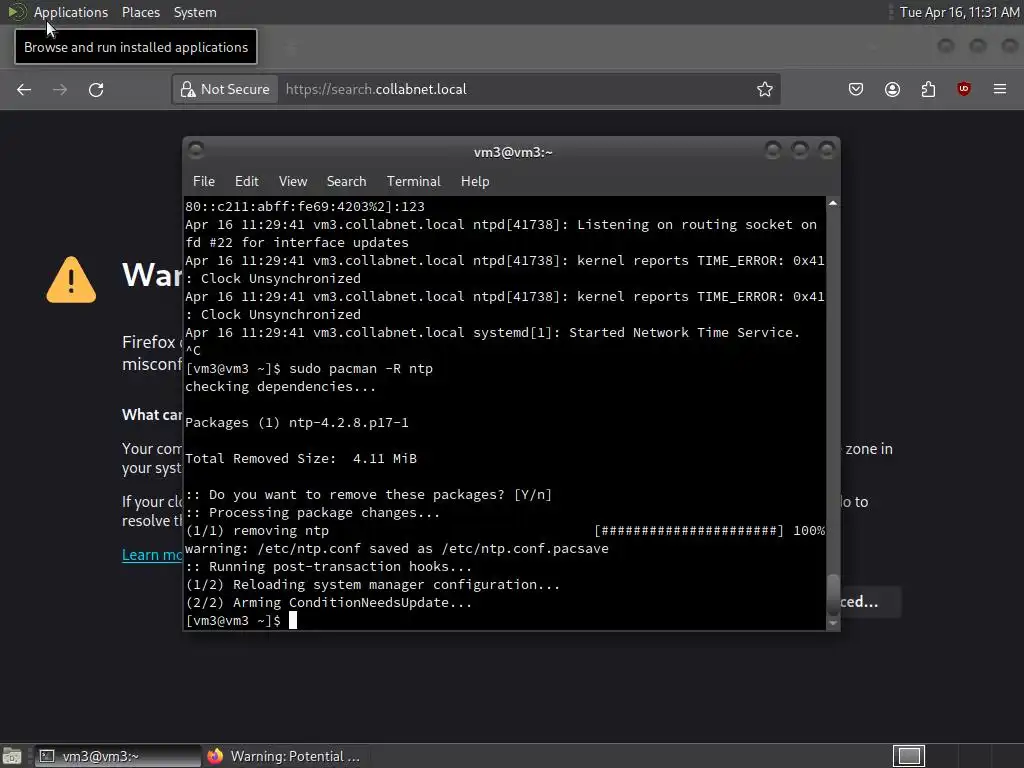This screenshot has width=1024, height=768.
Task: Open the Terminal menu in the menubar
Action: (x=413, y=182)
